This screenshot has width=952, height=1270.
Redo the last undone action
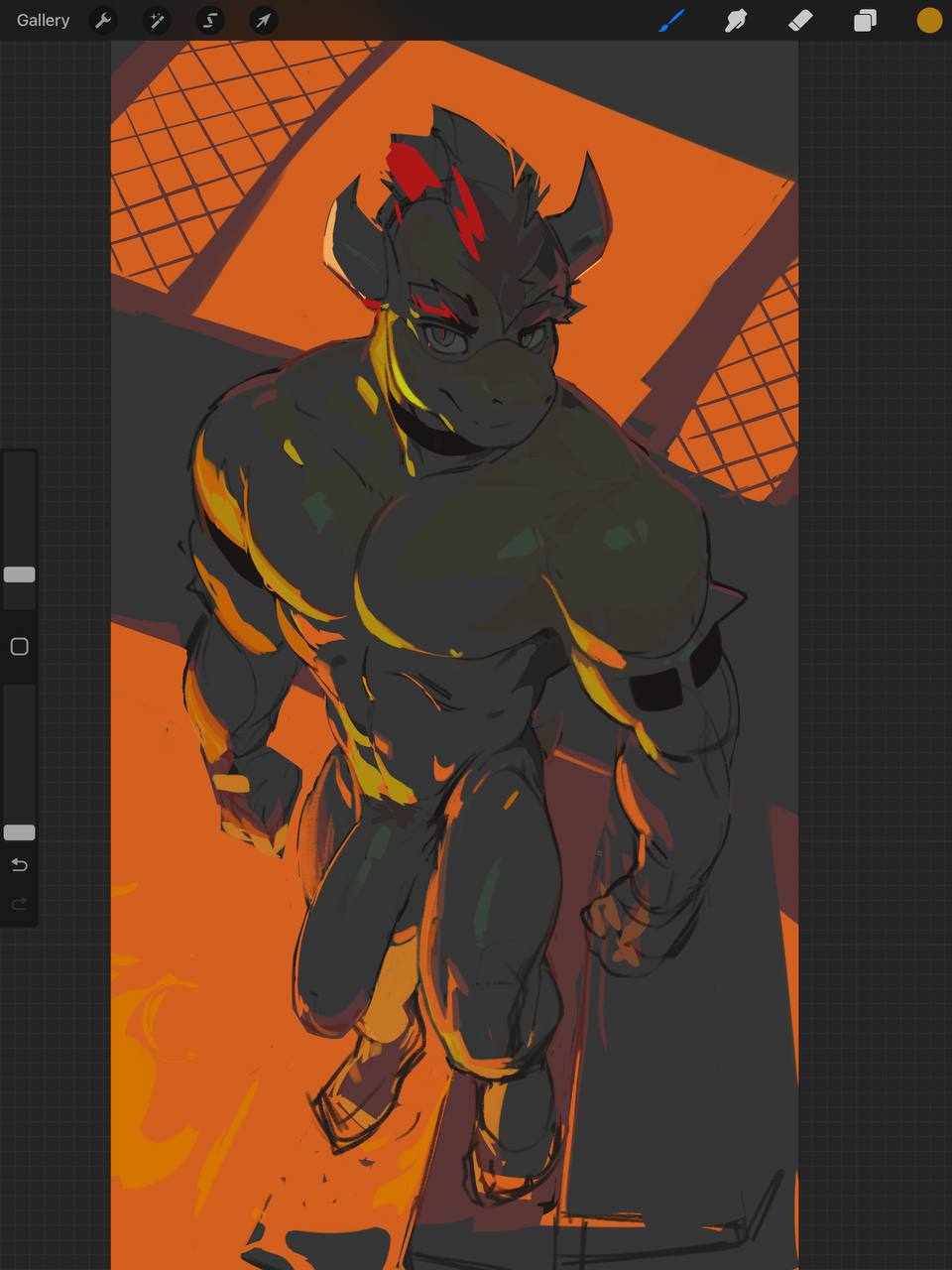(19, 904)
